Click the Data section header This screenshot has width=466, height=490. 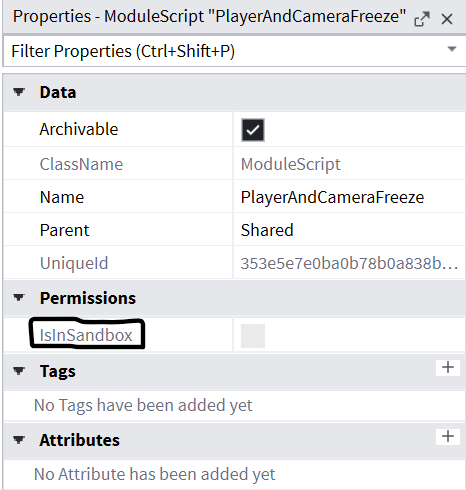235,92
